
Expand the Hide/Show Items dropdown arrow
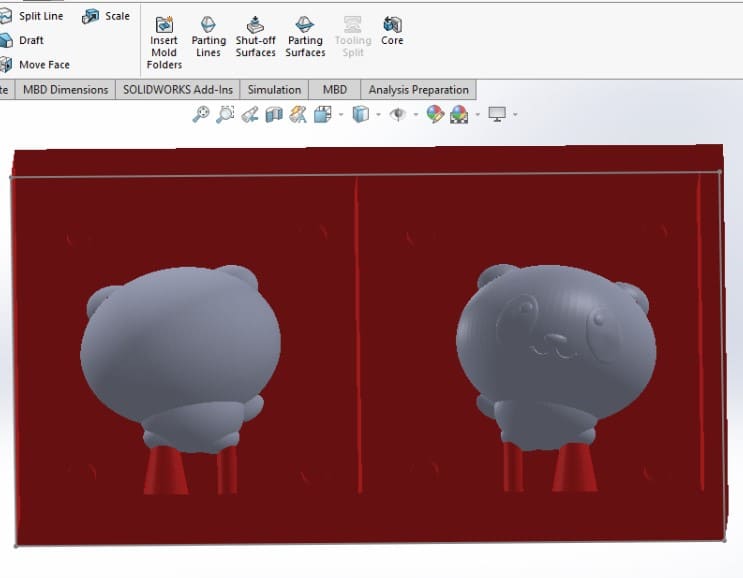tap(416, 115)
